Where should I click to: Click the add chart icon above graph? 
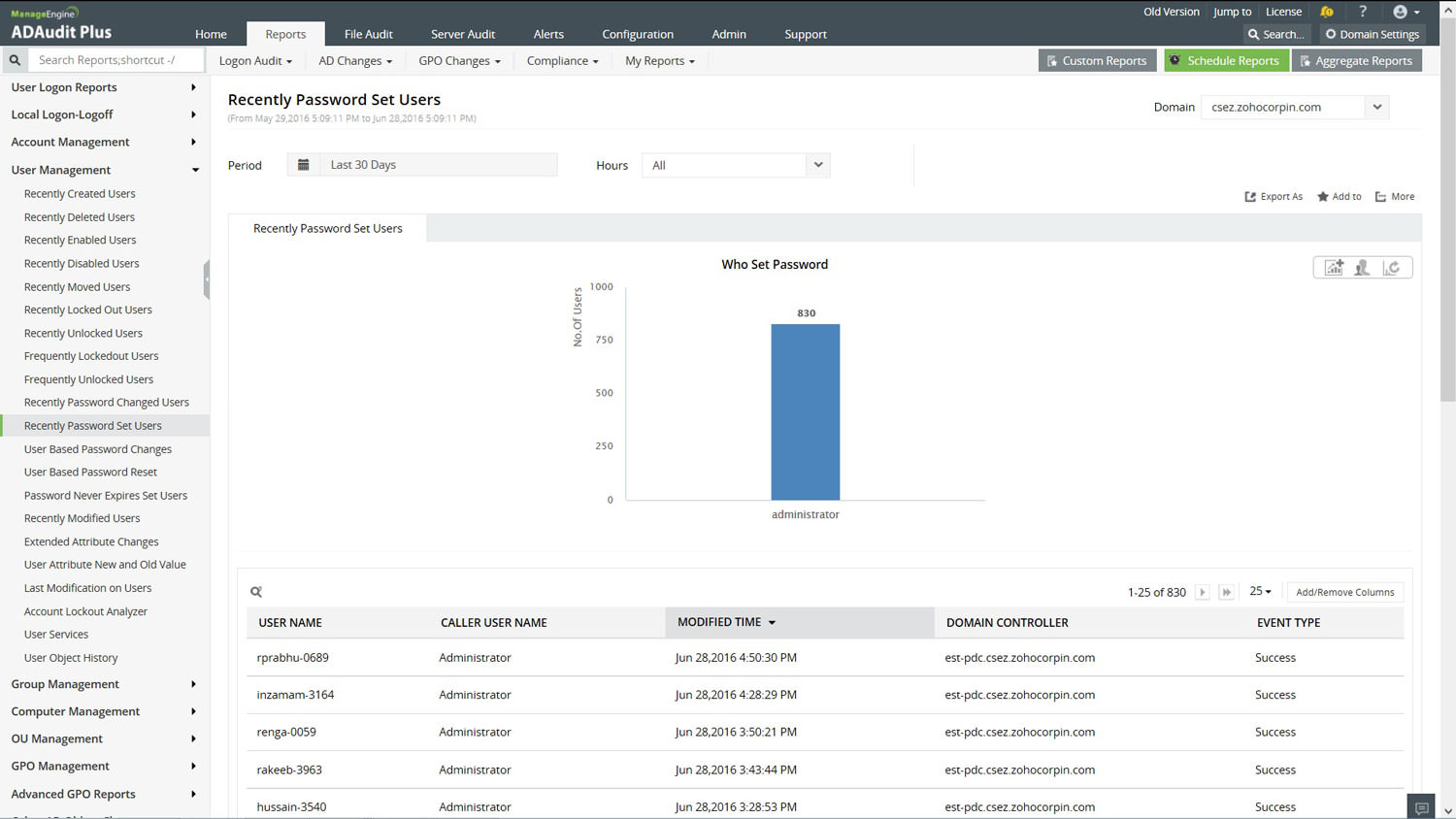(x=1334, y=268)
